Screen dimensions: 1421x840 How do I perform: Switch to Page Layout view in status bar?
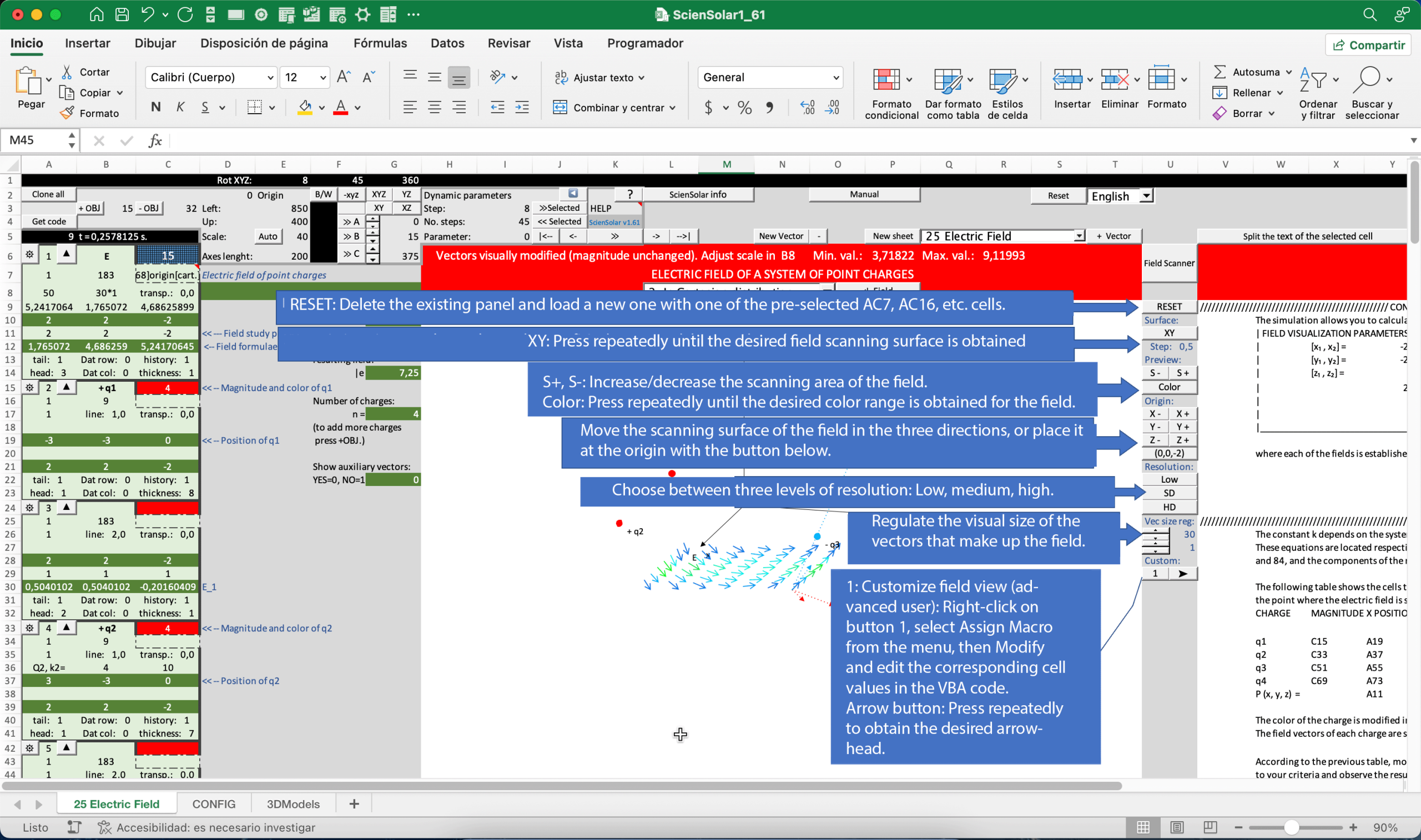(x=1176, y=828)
